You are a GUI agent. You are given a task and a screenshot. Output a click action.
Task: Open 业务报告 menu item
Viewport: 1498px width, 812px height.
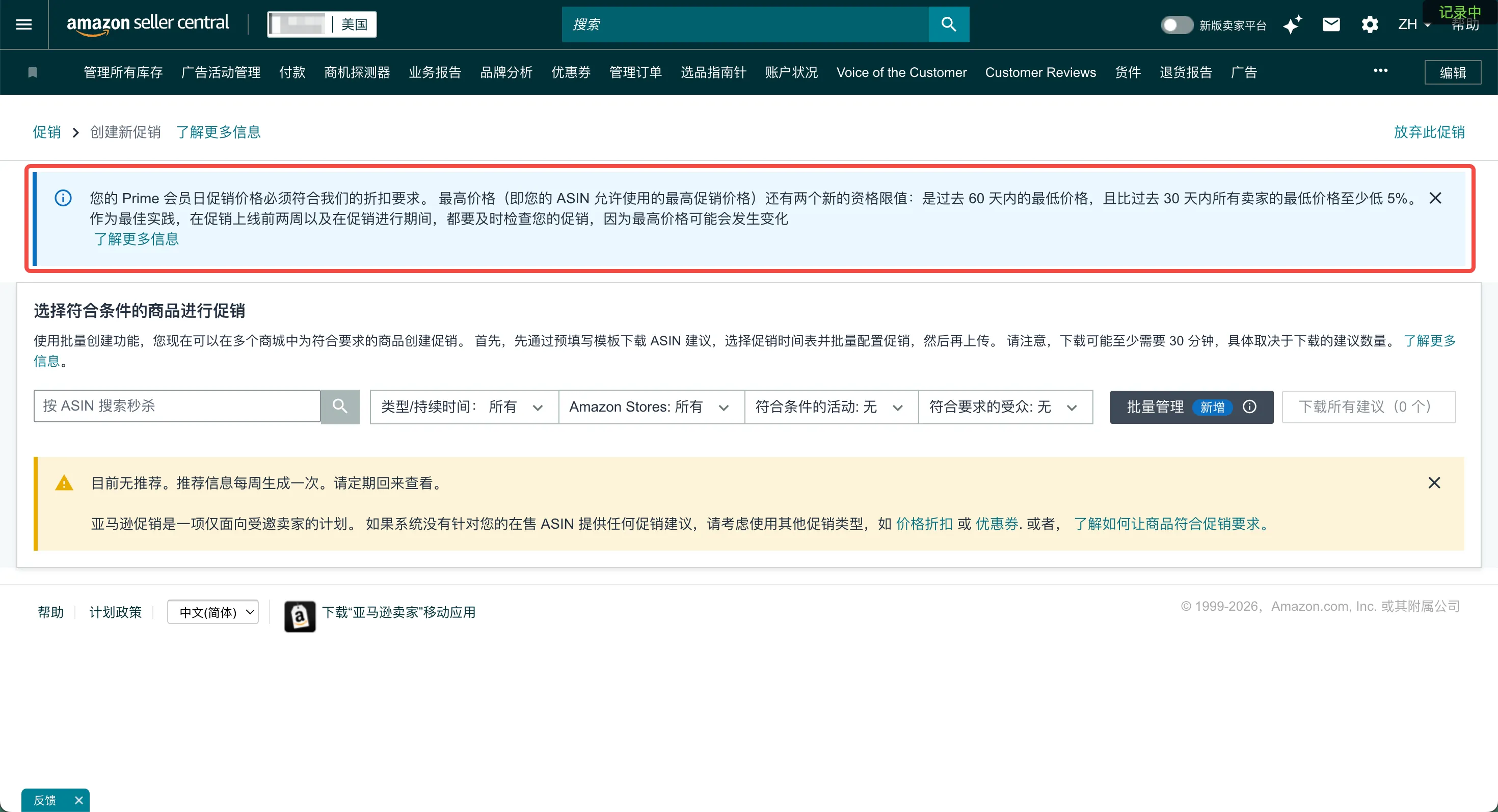click(x=435, y=72)
